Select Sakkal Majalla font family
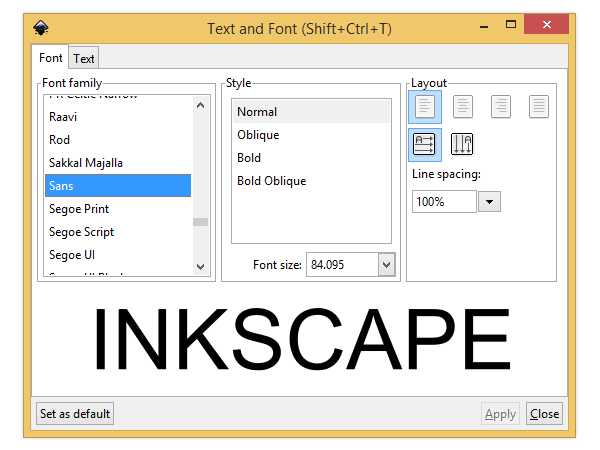Image resolution: width=600 pixels, height=450 pixels. [x=118, y=163]
